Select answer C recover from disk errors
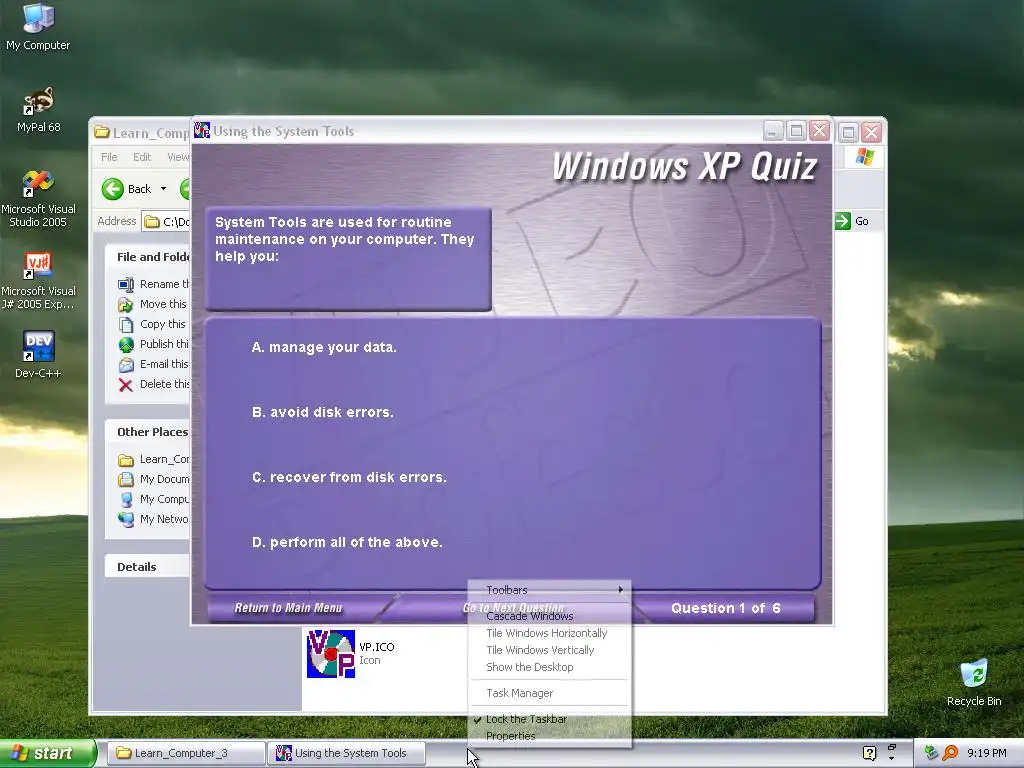1024x768 pixels. (x=349, y=477)
